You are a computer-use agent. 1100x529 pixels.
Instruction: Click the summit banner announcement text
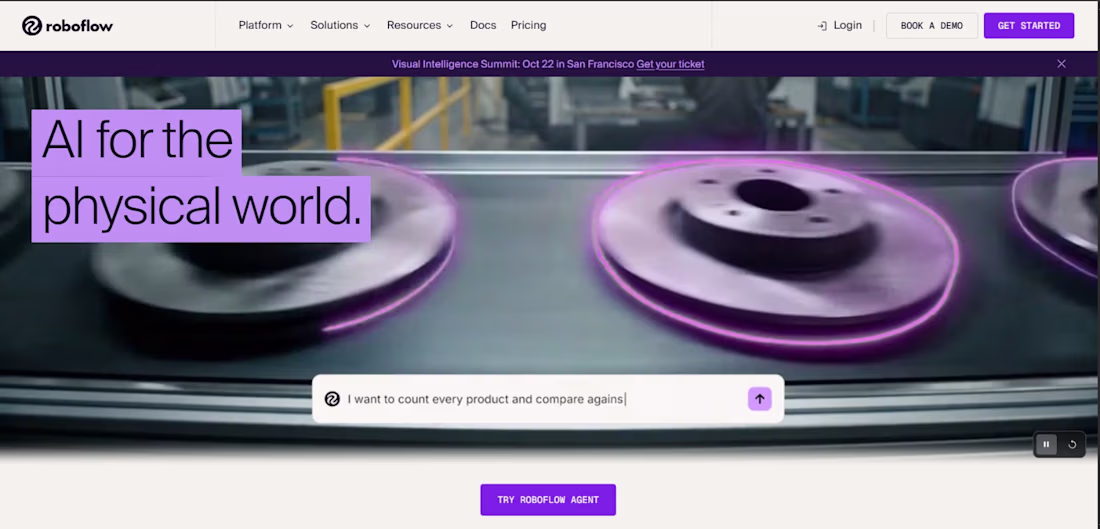point(513,64)
